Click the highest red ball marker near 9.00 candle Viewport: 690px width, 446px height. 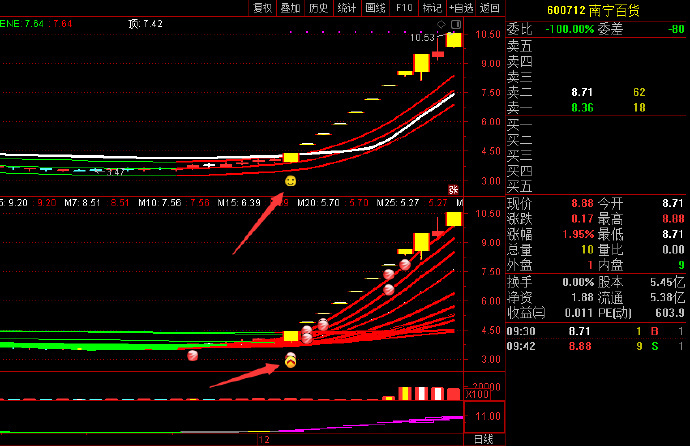point(405,264)
